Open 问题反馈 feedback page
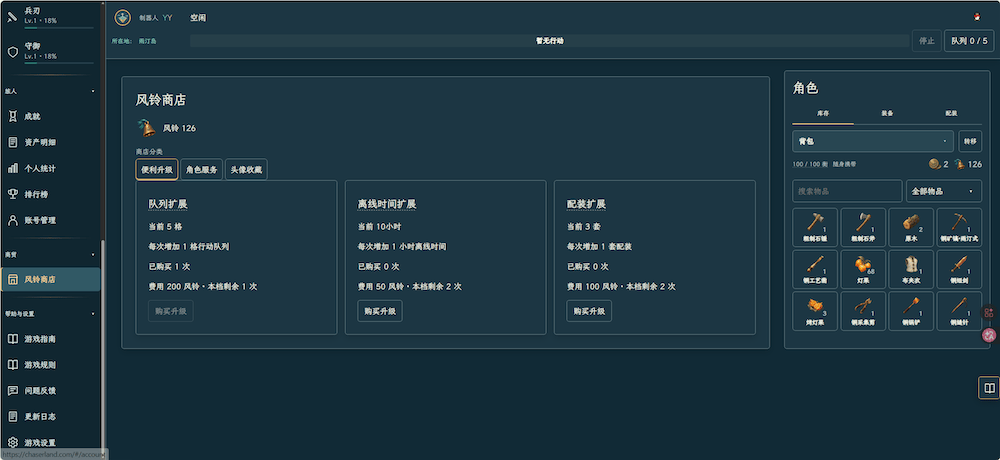Viewport: 1000px width, 460px height. point(50,390)
